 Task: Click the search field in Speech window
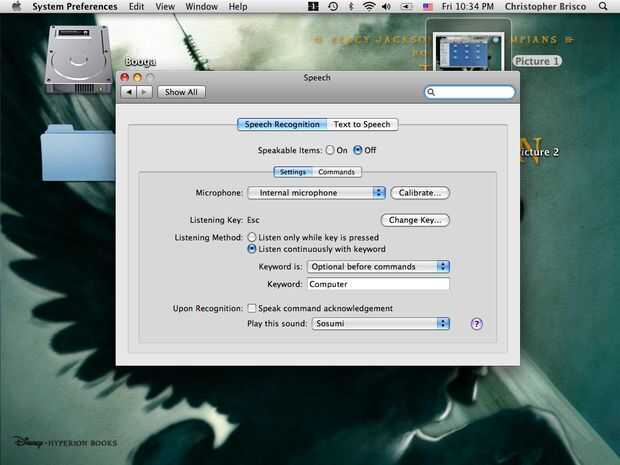[470, 92]
